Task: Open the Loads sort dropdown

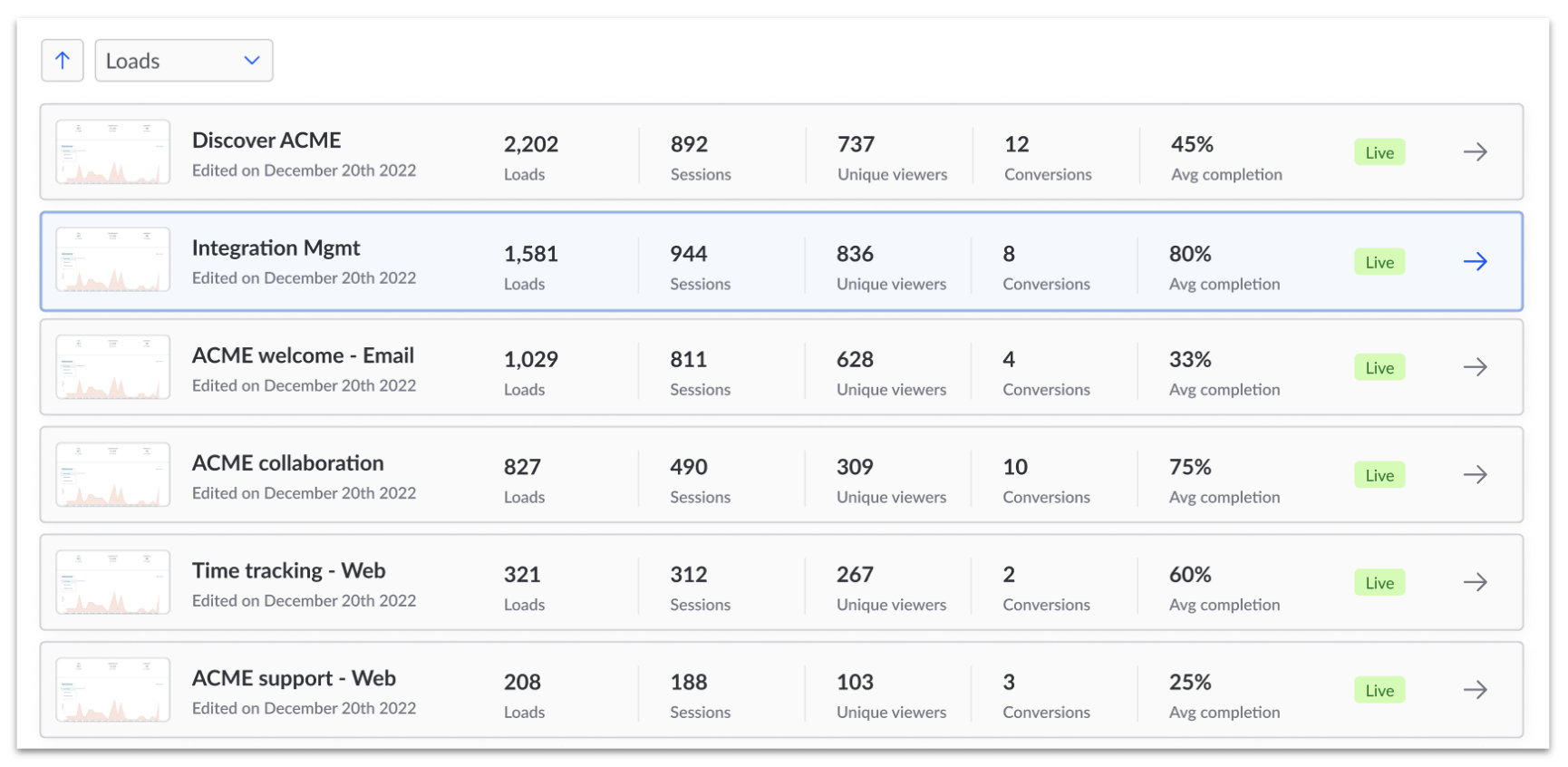Action: click(x=183, y=61)
